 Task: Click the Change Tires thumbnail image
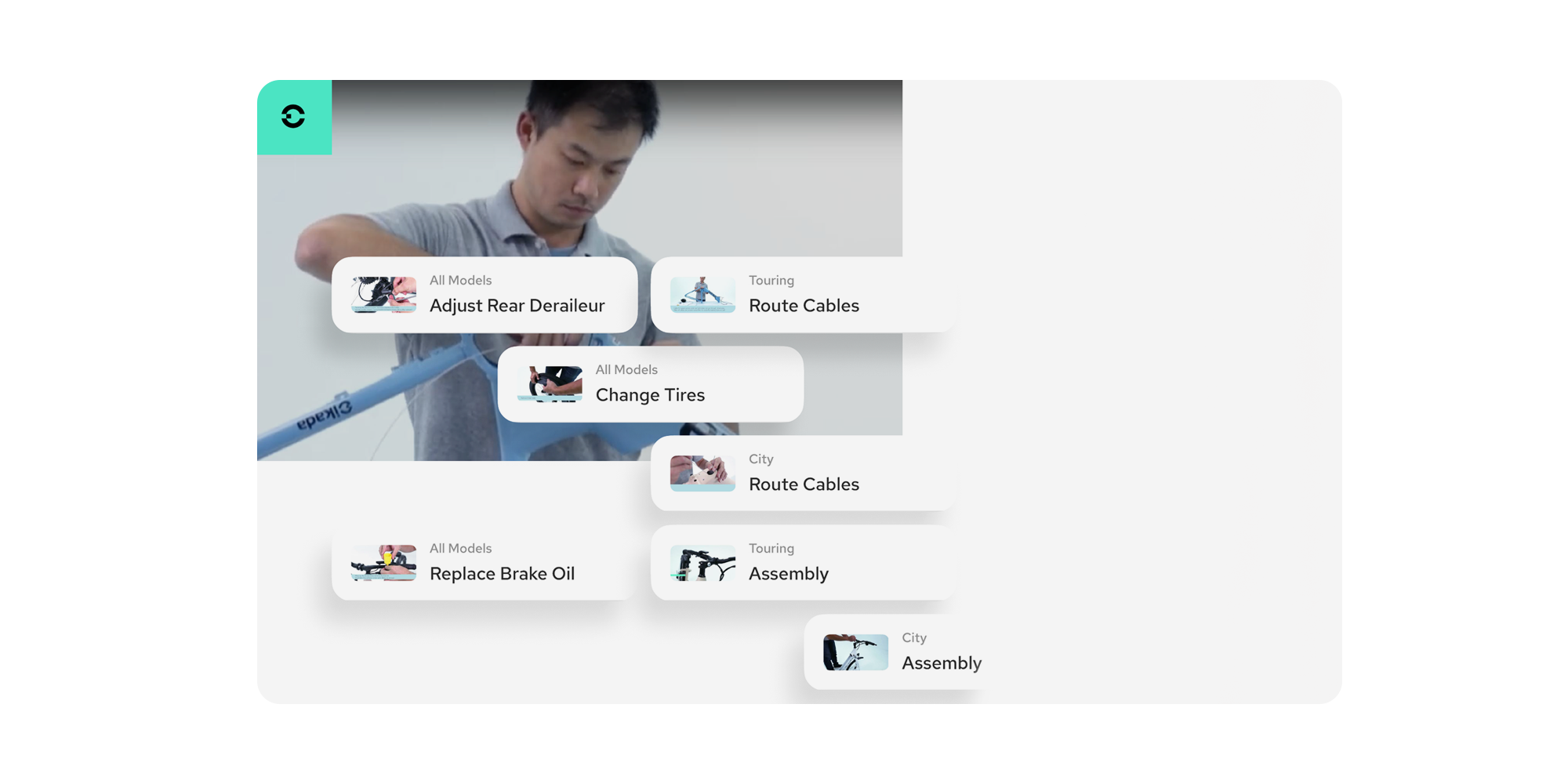coord(550,384)
